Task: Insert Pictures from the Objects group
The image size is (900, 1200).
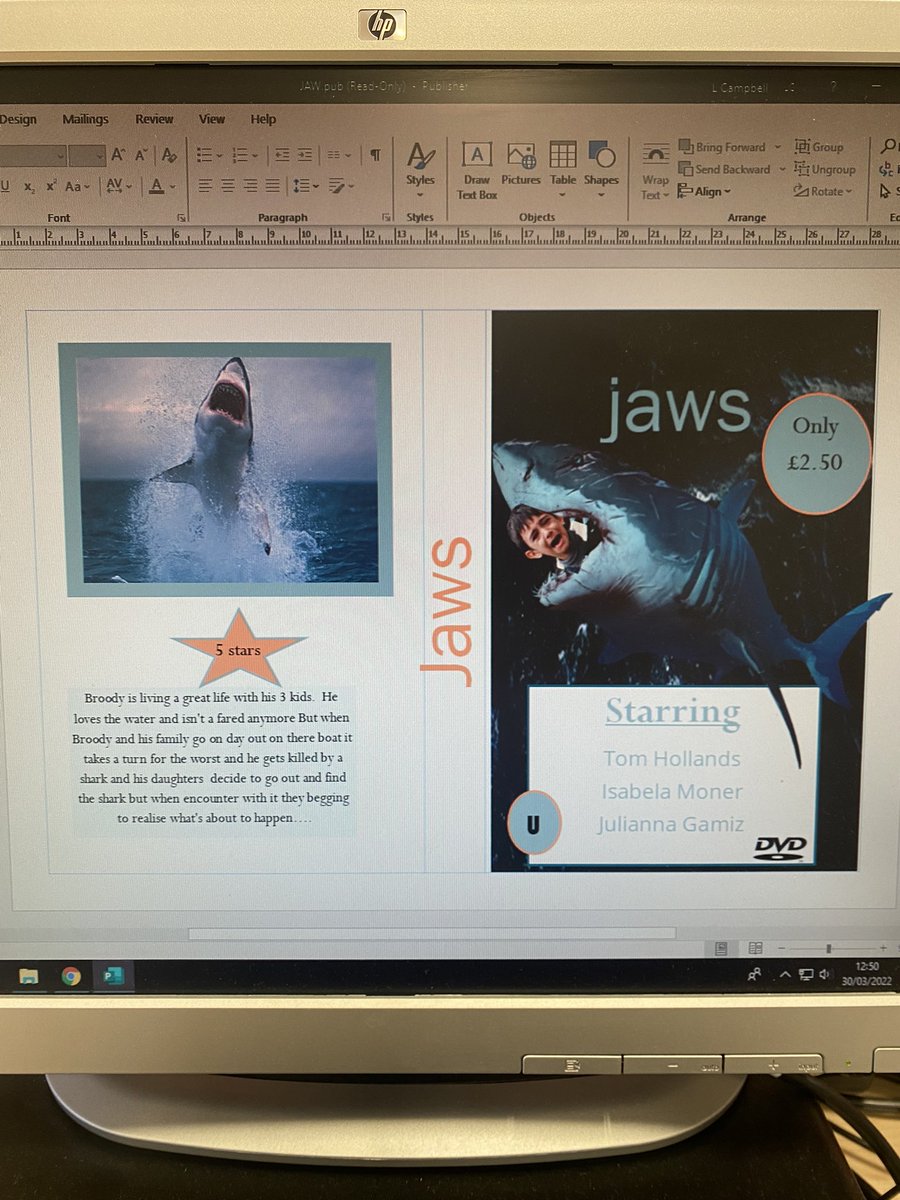Action: (x=521, y=165)
